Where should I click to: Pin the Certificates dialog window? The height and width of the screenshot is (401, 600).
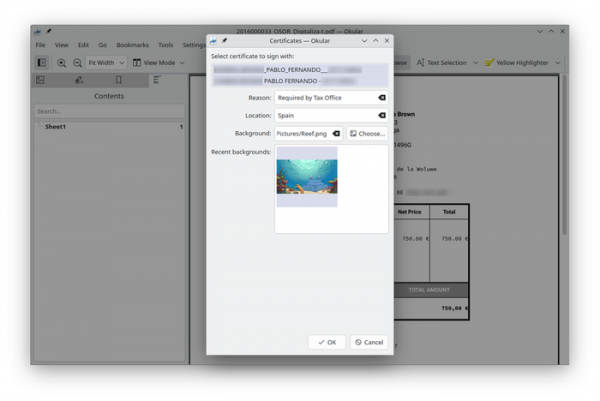pos(224,40)
